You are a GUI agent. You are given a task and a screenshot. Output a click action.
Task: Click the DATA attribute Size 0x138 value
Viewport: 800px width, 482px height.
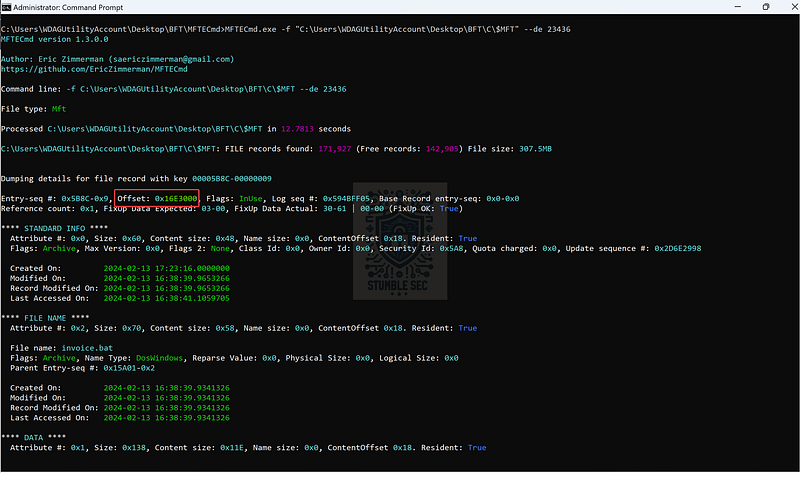click(x=134, y=447)
